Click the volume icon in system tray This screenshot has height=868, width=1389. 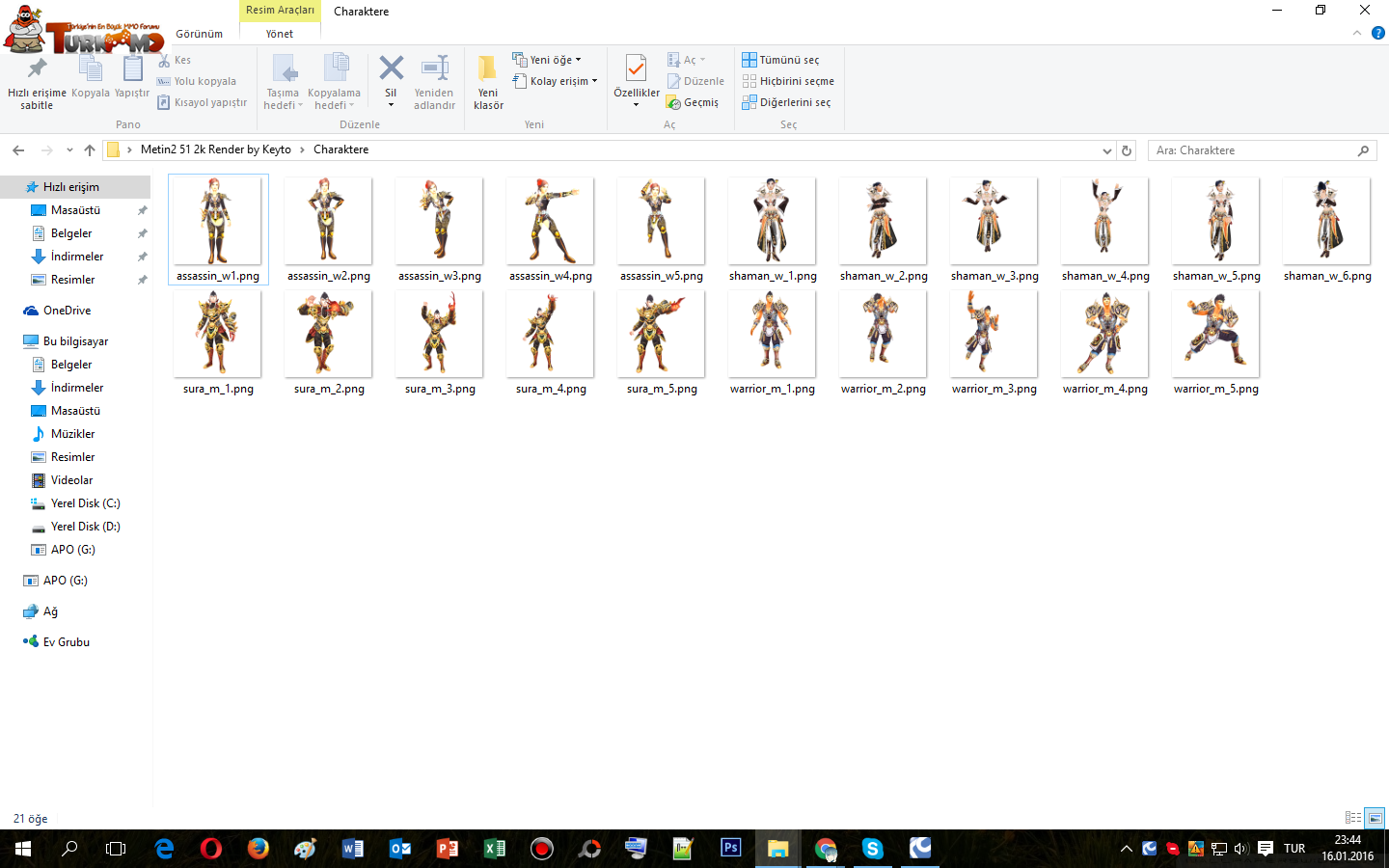coord(1240,849)
